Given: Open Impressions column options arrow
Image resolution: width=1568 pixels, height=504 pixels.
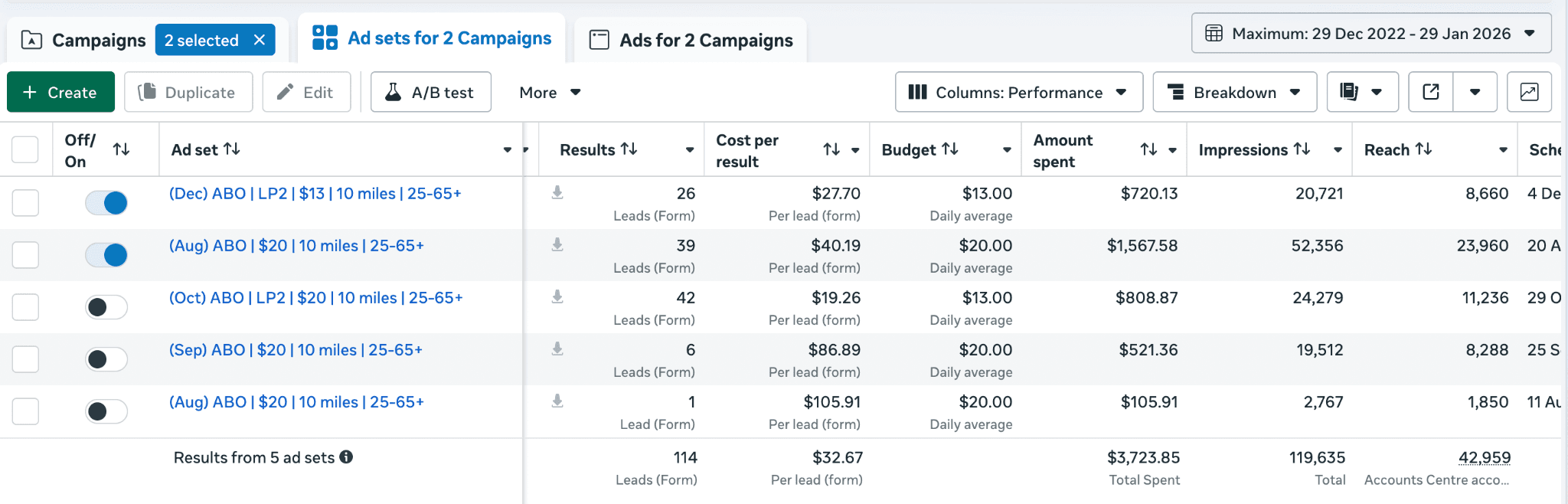Looking at the screenshot, I should 1338,150.
